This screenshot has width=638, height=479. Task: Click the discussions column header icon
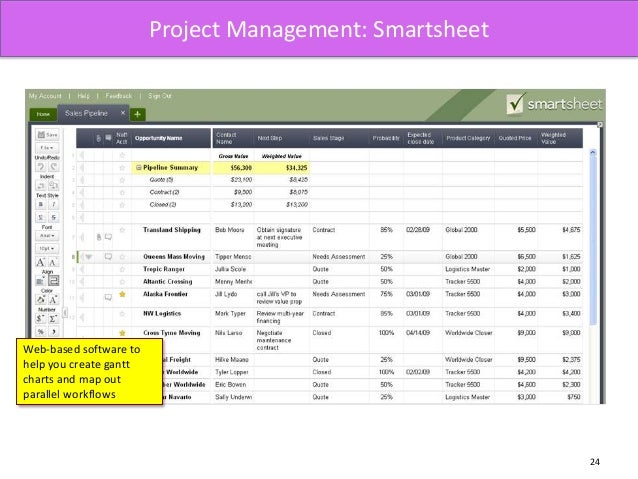tap(108, 138)
